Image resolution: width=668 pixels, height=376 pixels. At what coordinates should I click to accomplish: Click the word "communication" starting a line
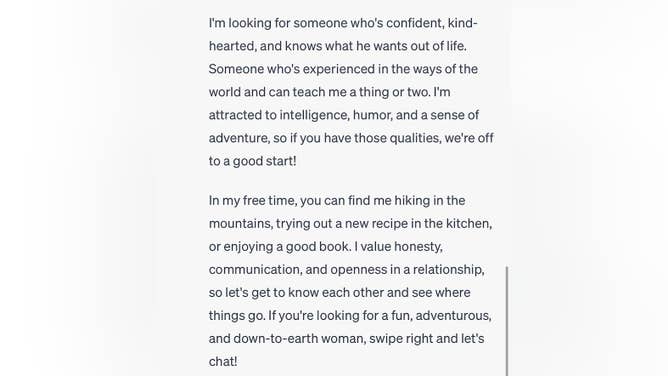254,270
